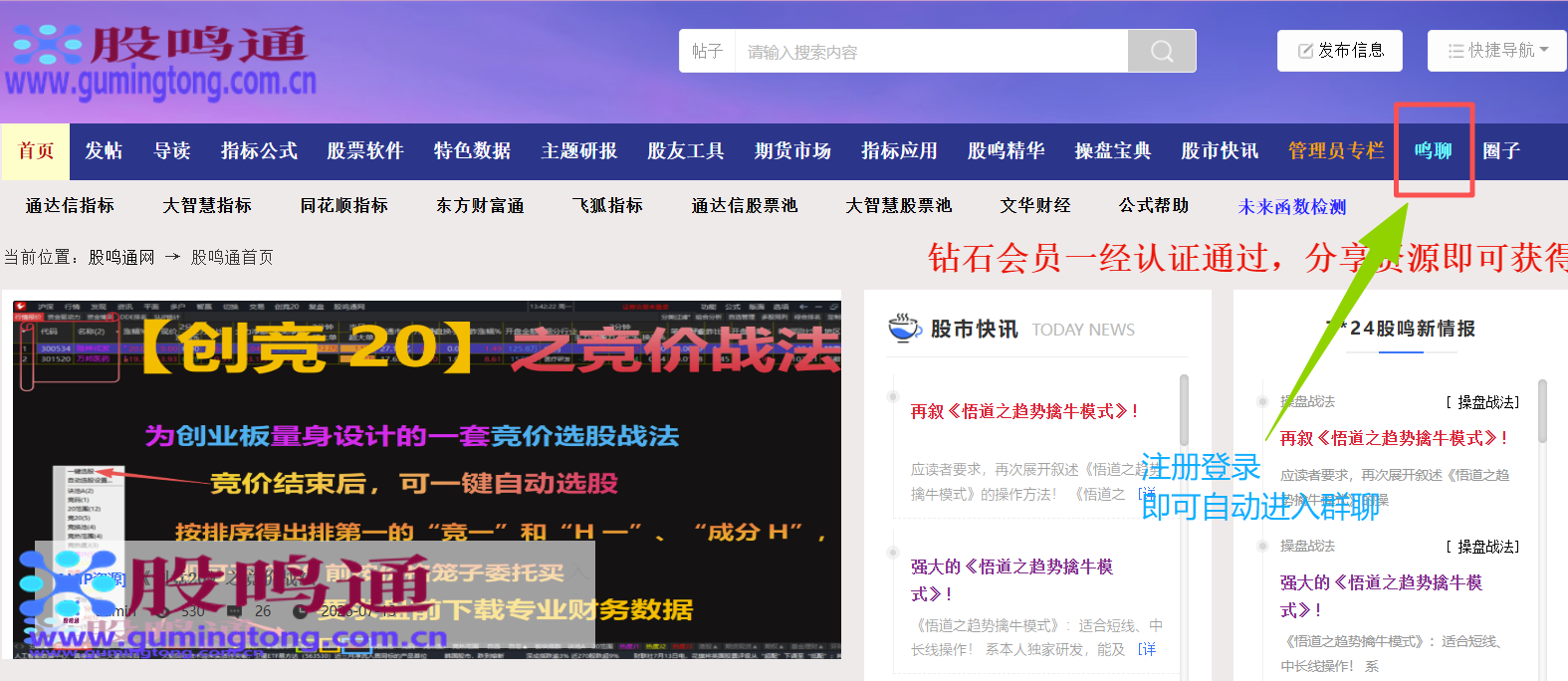Click the first [操盘战法] tag in 新情报
The height and width of the screenshot is (681, 1568).
1482,402
